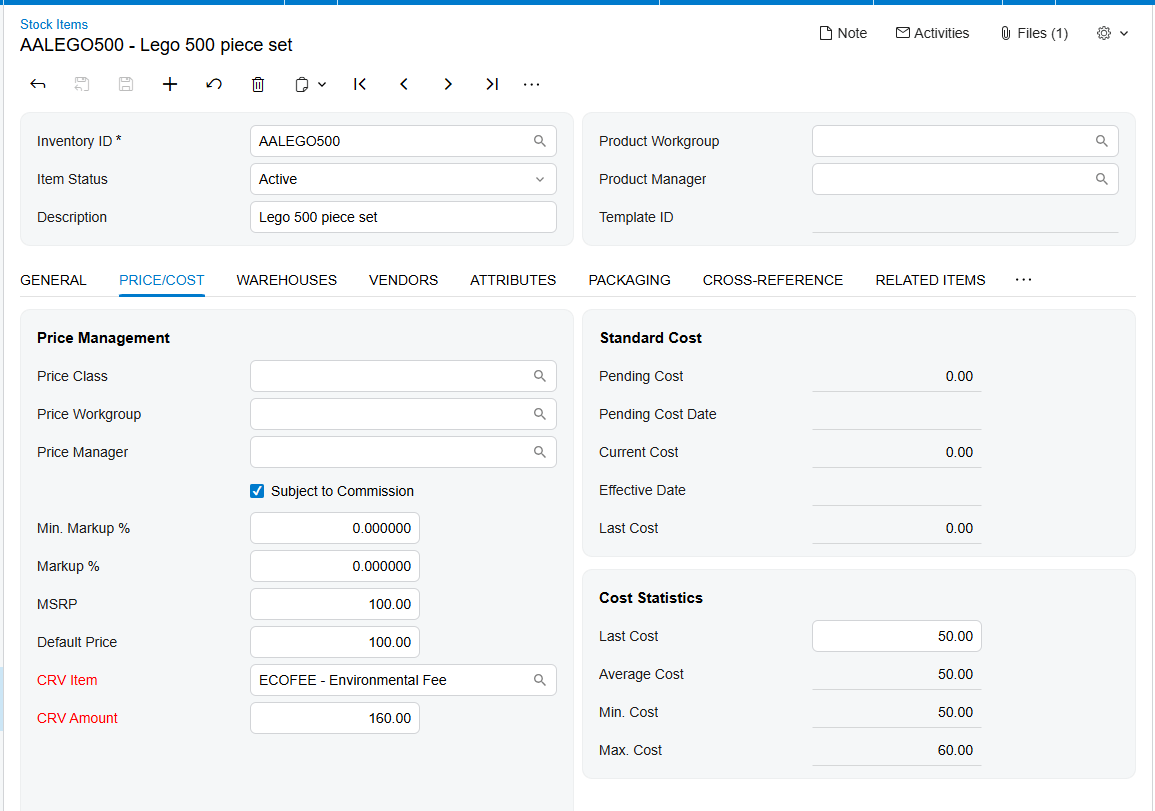Click the Product Manager input field
1155x811 pixels.
965,179
